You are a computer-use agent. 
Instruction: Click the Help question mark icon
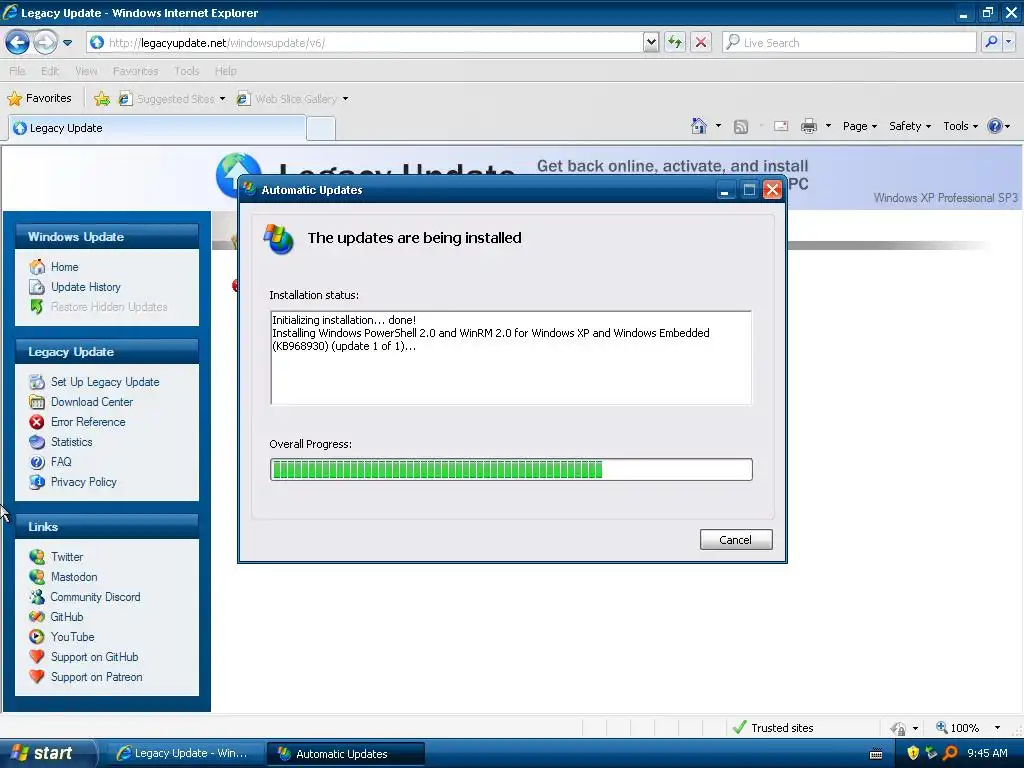tap(995, 126)
